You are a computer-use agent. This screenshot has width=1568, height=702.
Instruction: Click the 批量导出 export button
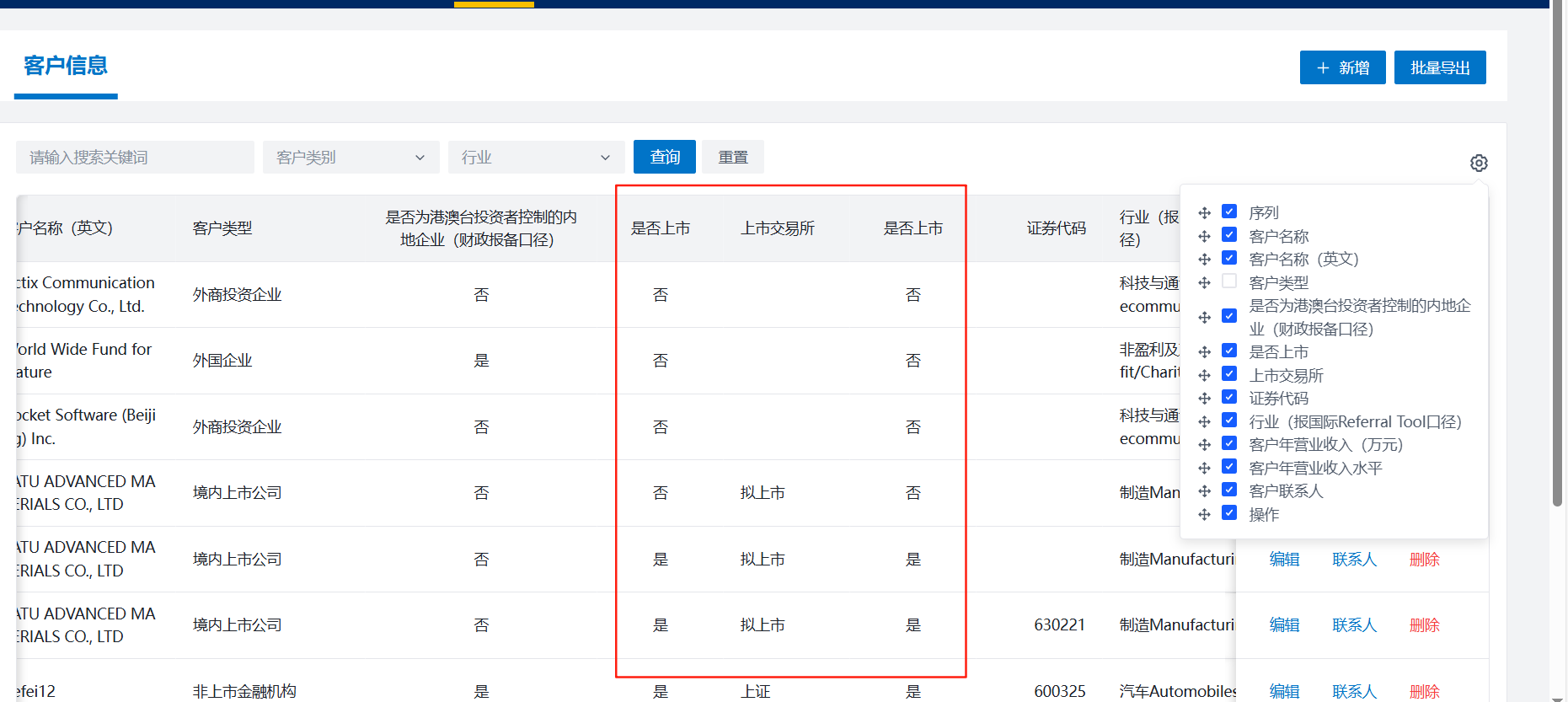[x=1439, y=67]
